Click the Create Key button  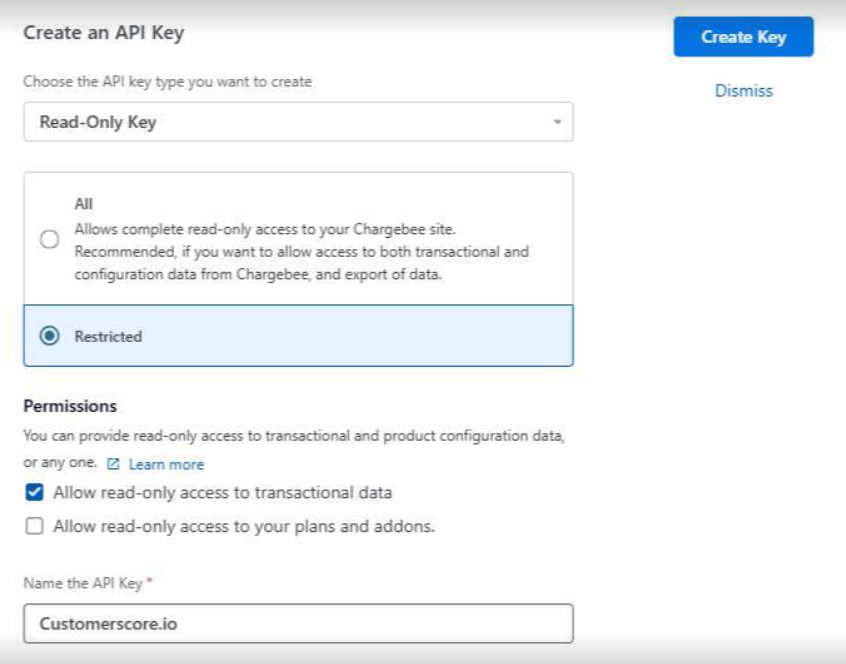(x=742, y=37)
